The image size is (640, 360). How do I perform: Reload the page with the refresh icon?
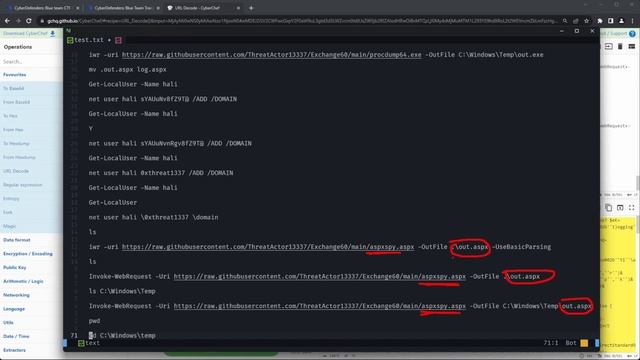pos(29,20)
